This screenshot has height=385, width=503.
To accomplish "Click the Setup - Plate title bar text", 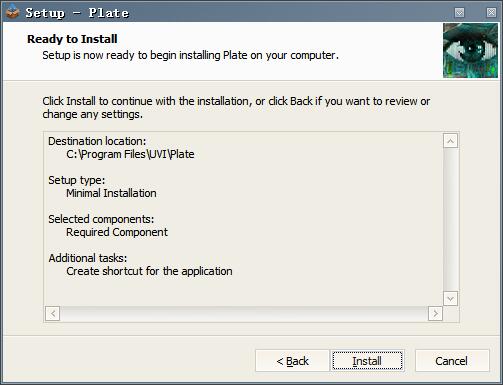I will [77, 13].
